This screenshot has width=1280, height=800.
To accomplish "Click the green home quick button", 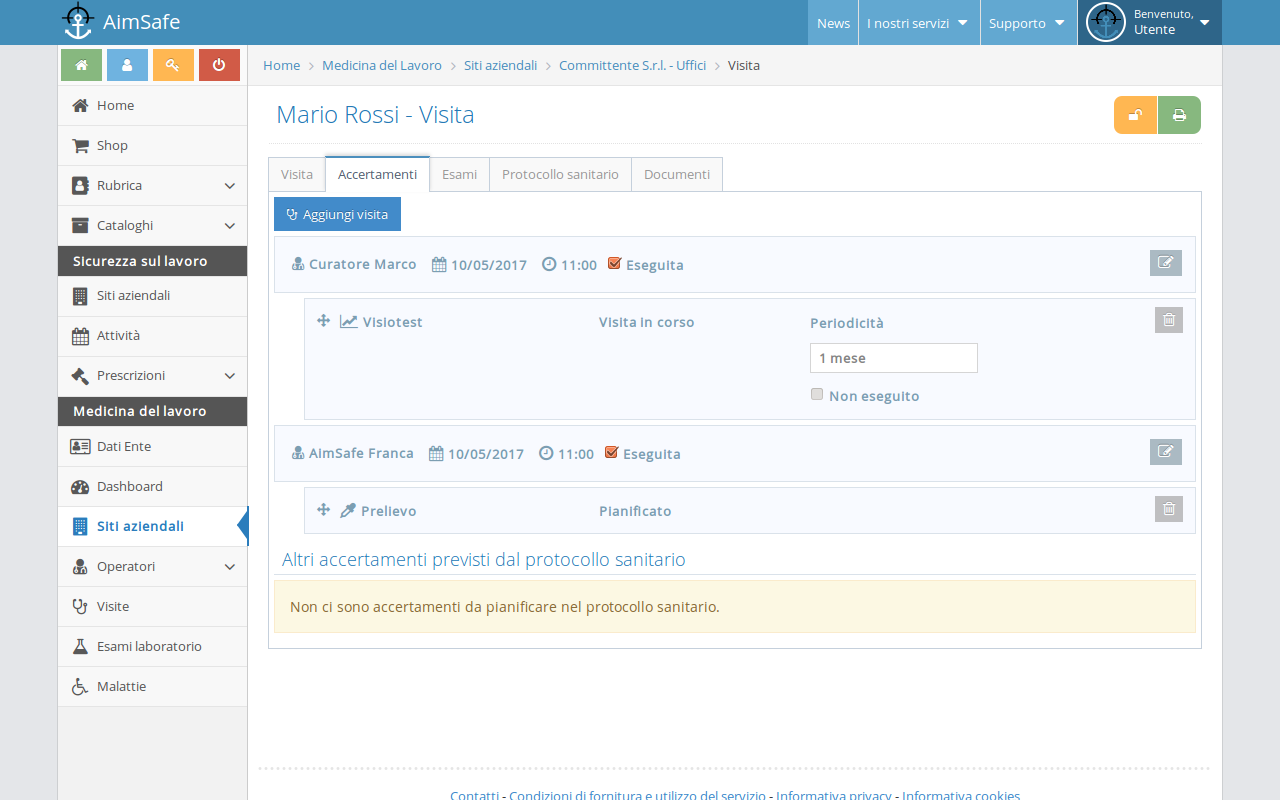I will [x=81, y=64].
